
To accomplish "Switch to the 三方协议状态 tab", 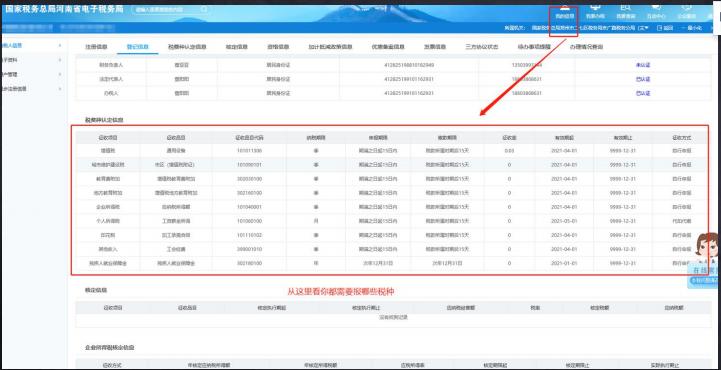I will (481, 47).
